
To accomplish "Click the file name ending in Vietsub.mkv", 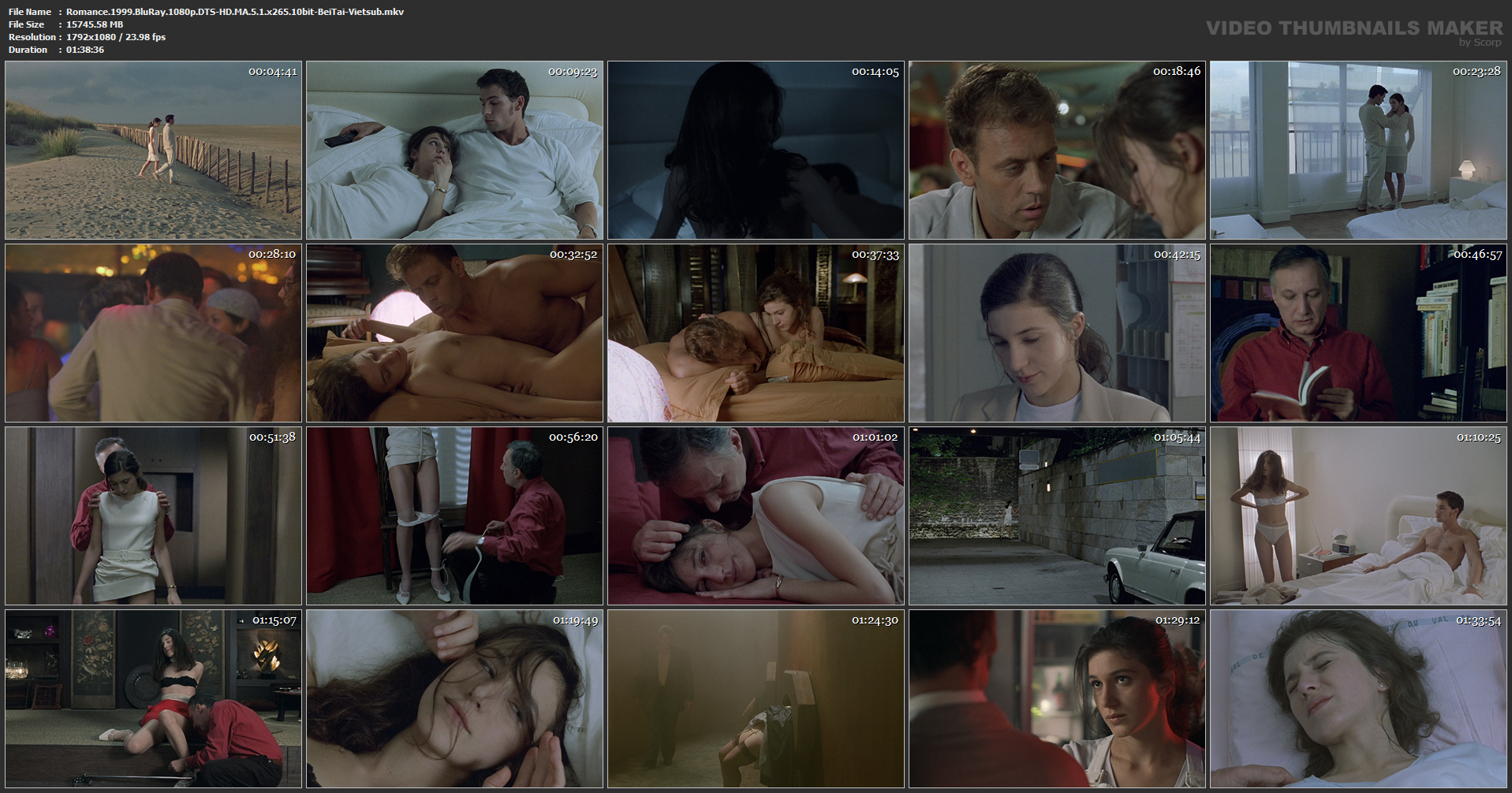I will pyautogui.click(x=235, y=12).
